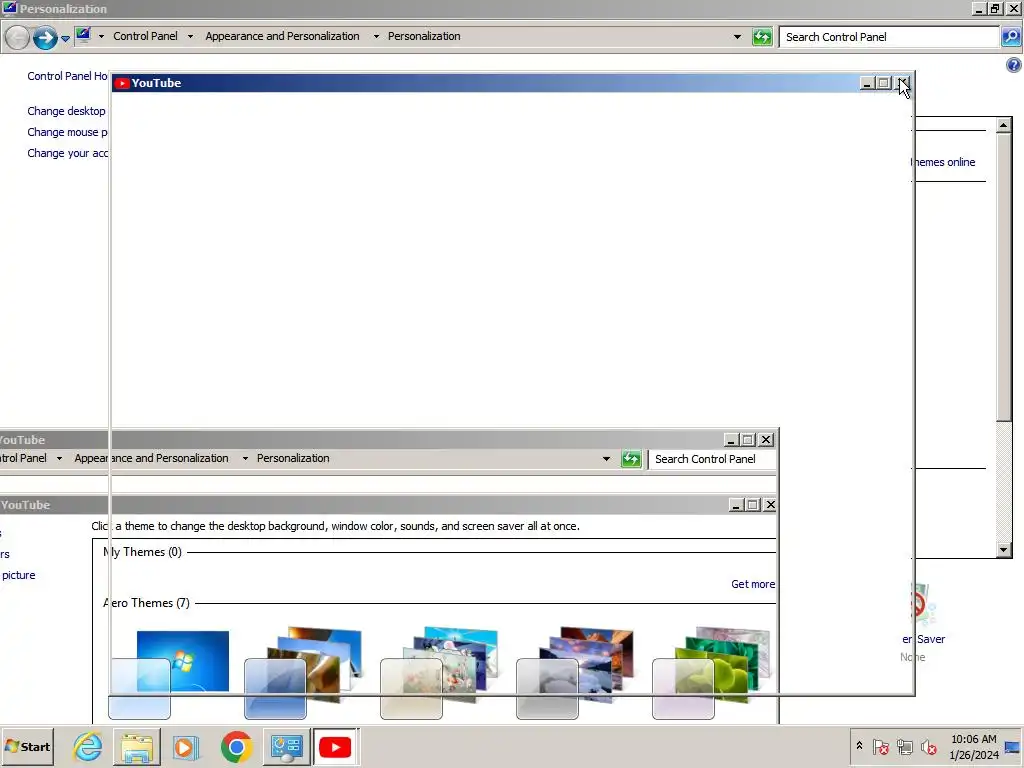Launch Internet Explorer from the taskbar

pos(87,746)
